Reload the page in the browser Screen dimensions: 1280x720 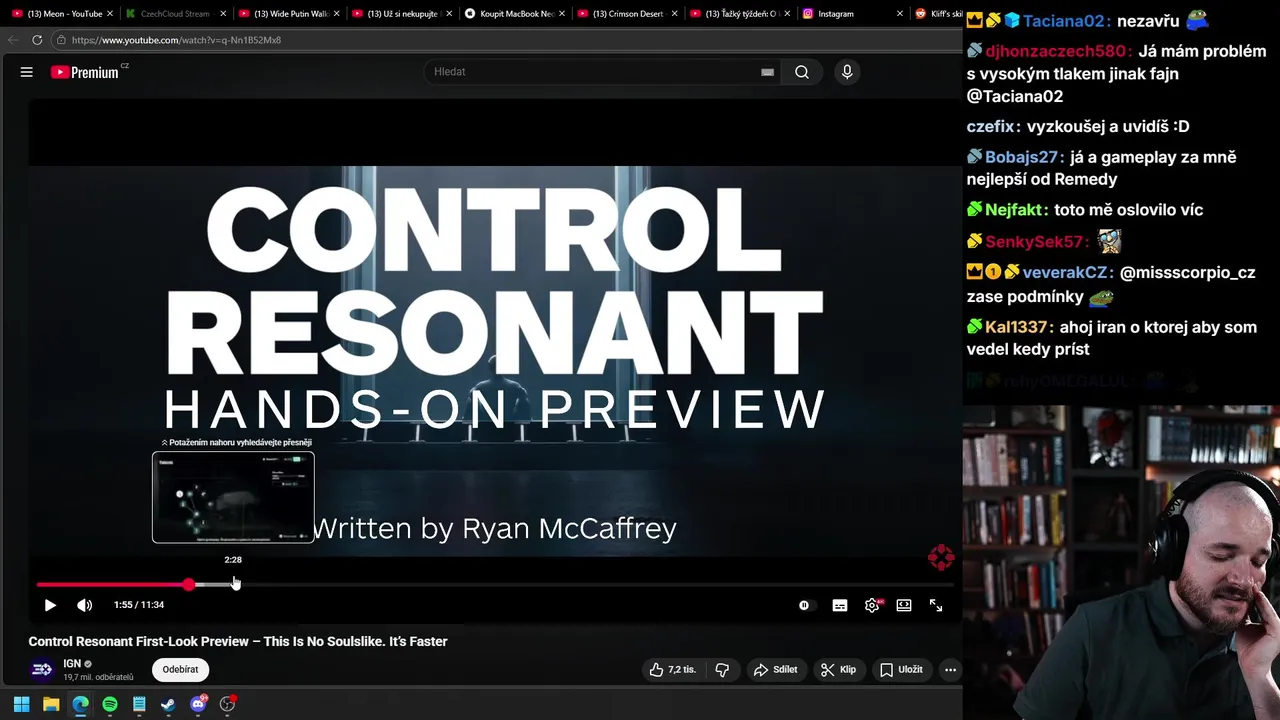pos(37,40)
